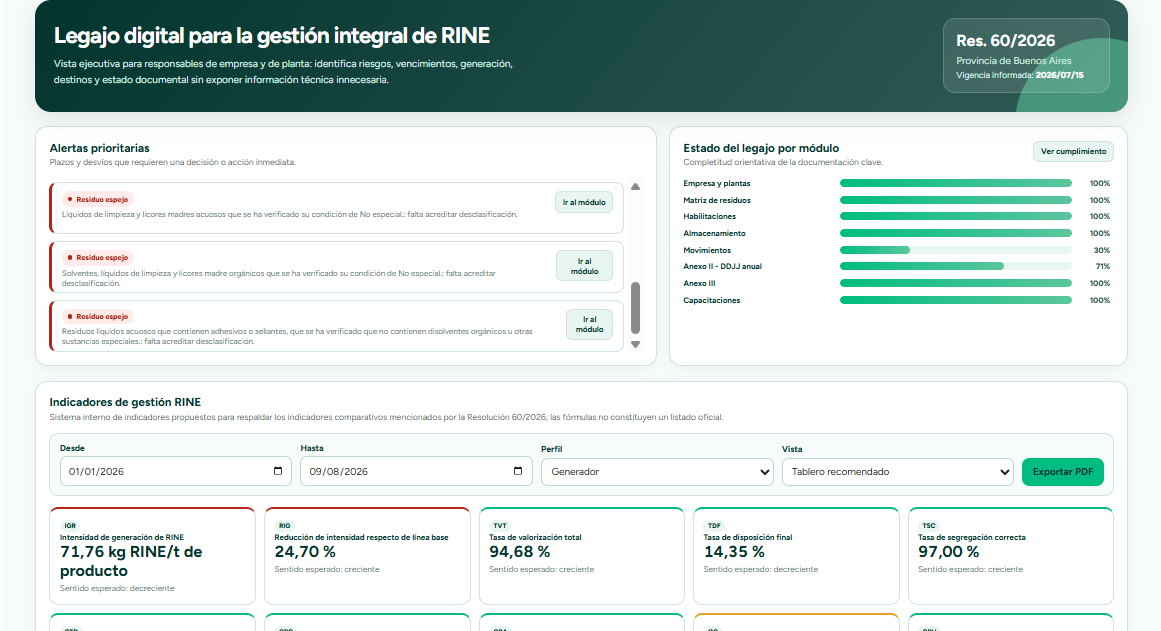
Task: Click the Almacenamiento module label
Action: tap(715, 233)
